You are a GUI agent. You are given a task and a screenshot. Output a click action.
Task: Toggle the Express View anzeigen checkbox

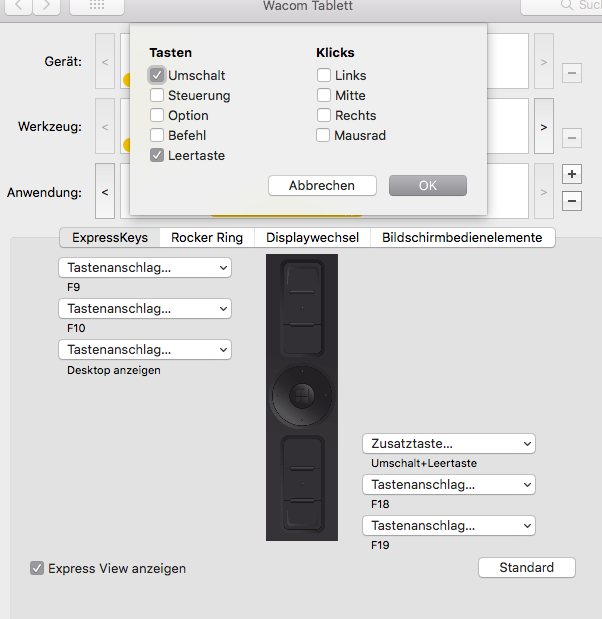point(37,568)
